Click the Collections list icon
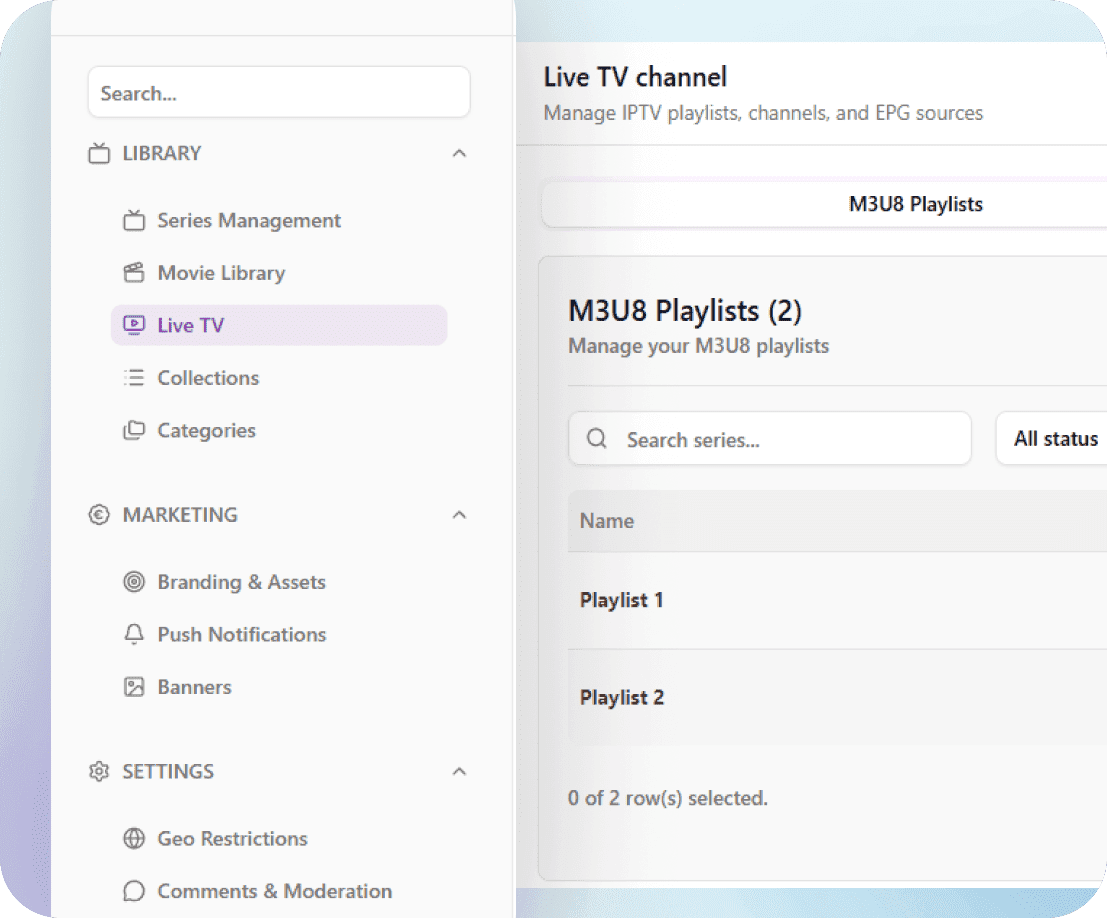1107x918 pixels. [x=135, y=377]
